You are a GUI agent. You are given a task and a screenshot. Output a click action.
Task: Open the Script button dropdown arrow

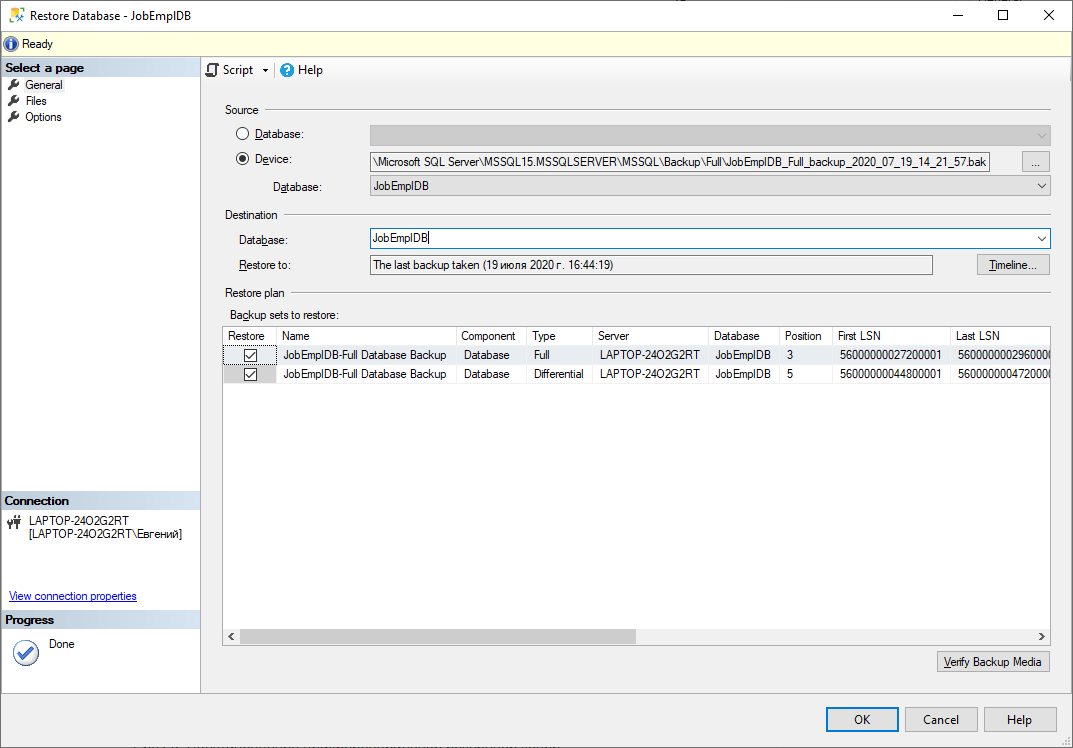coord(266,70)
